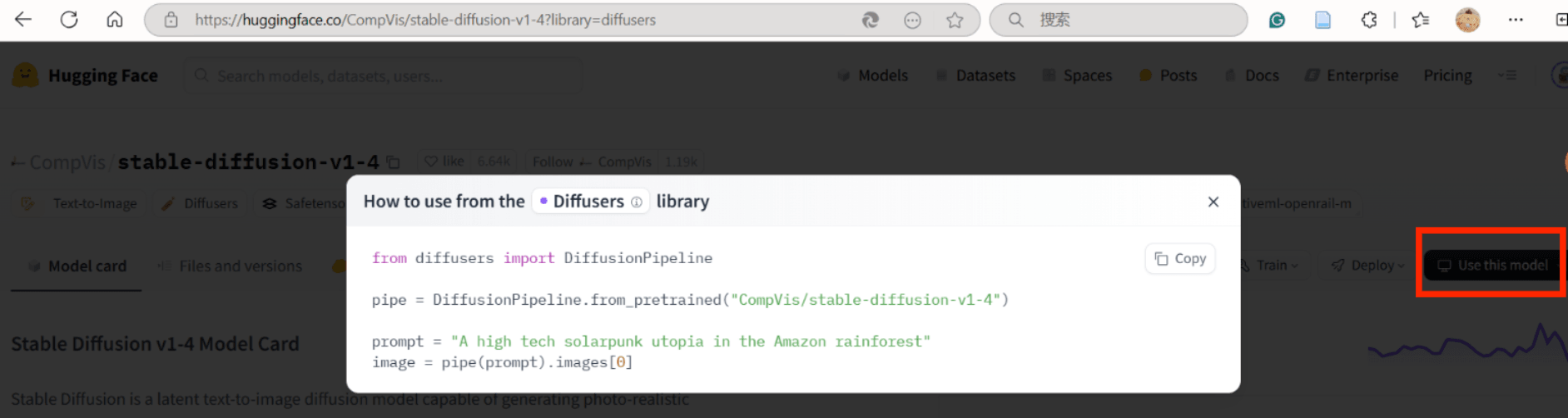The width and height of the screenshot is (1568, 418).
Task: Copy model name stable-diffusion-v1-4 icon
Action: tap(394, 162)
